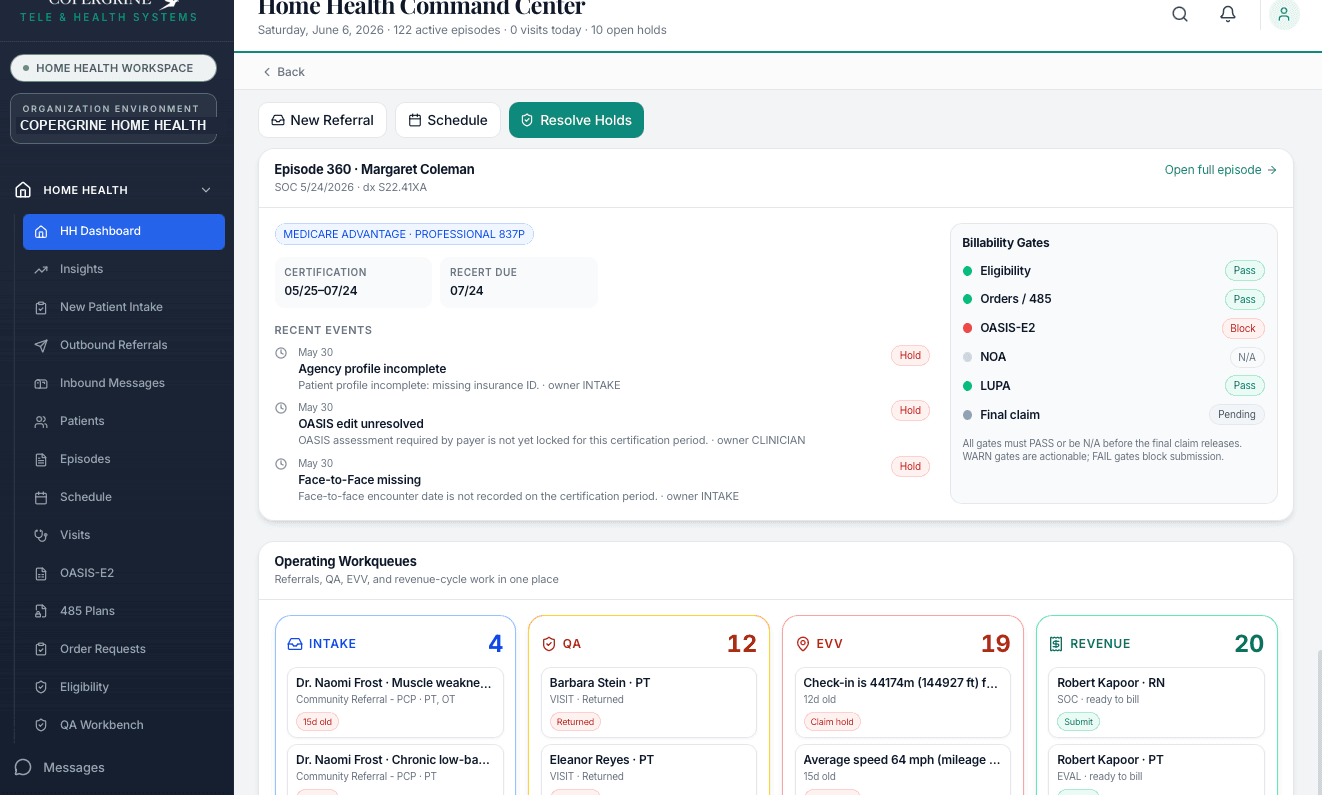The width and height of the screenshot is (1322, 795).
Task: Click the Medicare Advantage Professional 837P tag
Action: [404, 234]
